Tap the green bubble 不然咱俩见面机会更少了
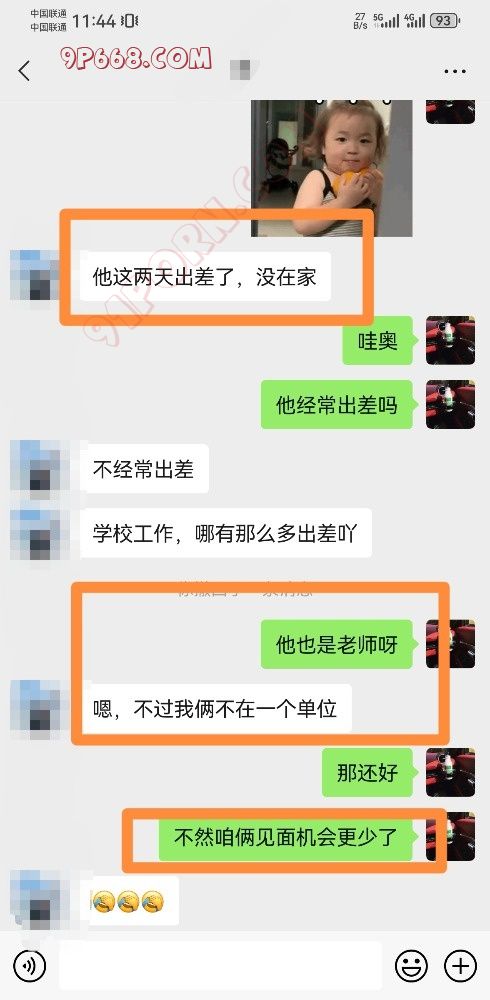Image resolution: width=490 pixels, height=1000 pixels. tap(286, 837)
